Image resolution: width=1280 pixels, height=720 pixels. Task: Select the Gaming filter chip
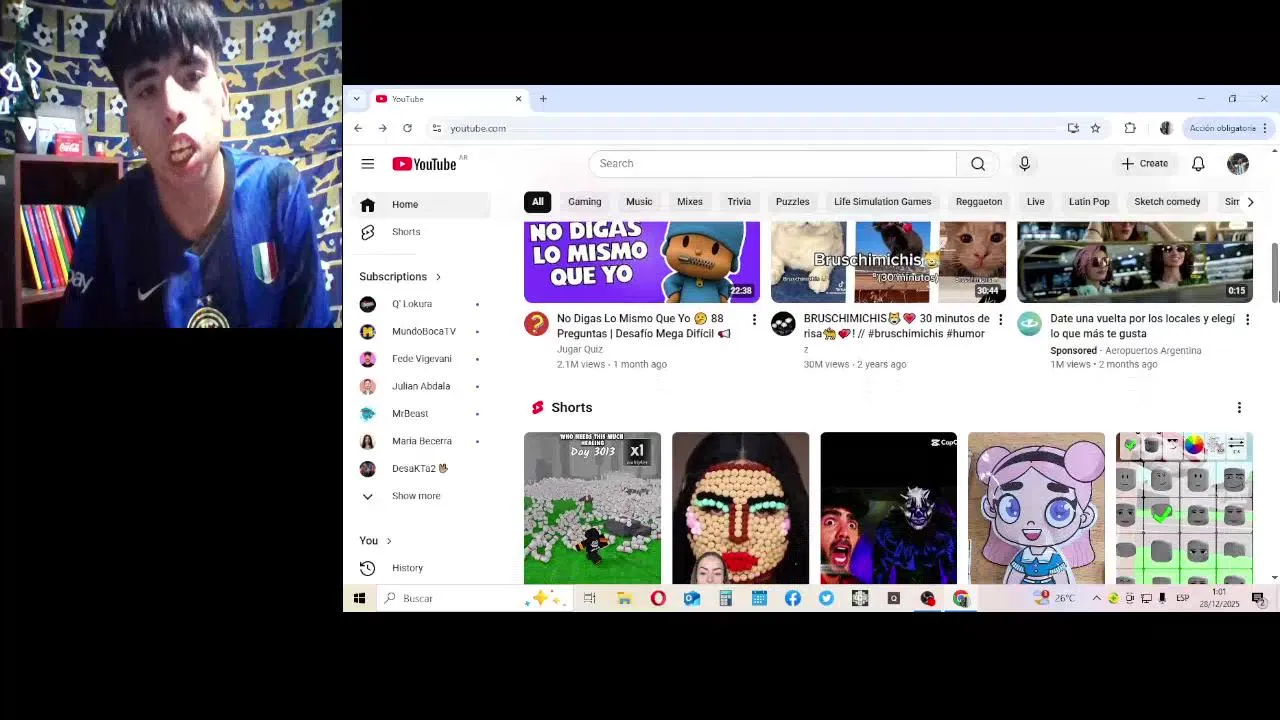pos(585,202)
